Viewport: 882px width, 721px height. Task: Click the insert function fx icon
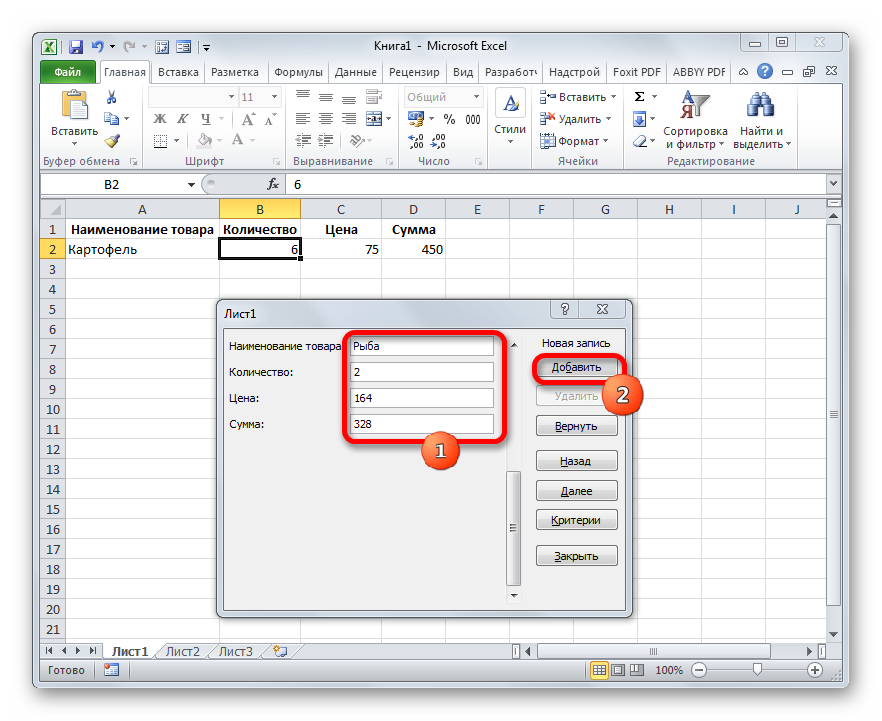272,185
